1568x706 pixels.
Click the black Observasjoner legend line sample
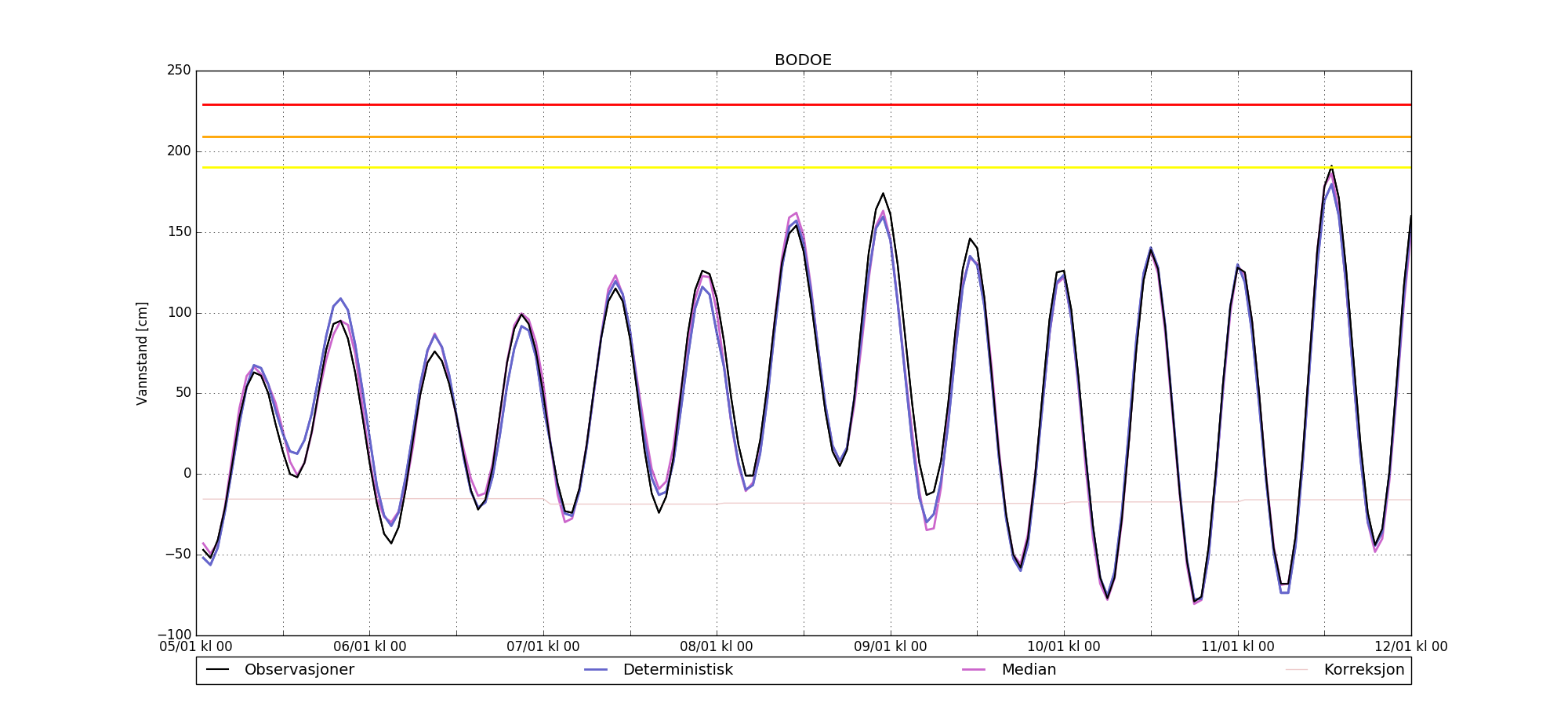(217, 670)
